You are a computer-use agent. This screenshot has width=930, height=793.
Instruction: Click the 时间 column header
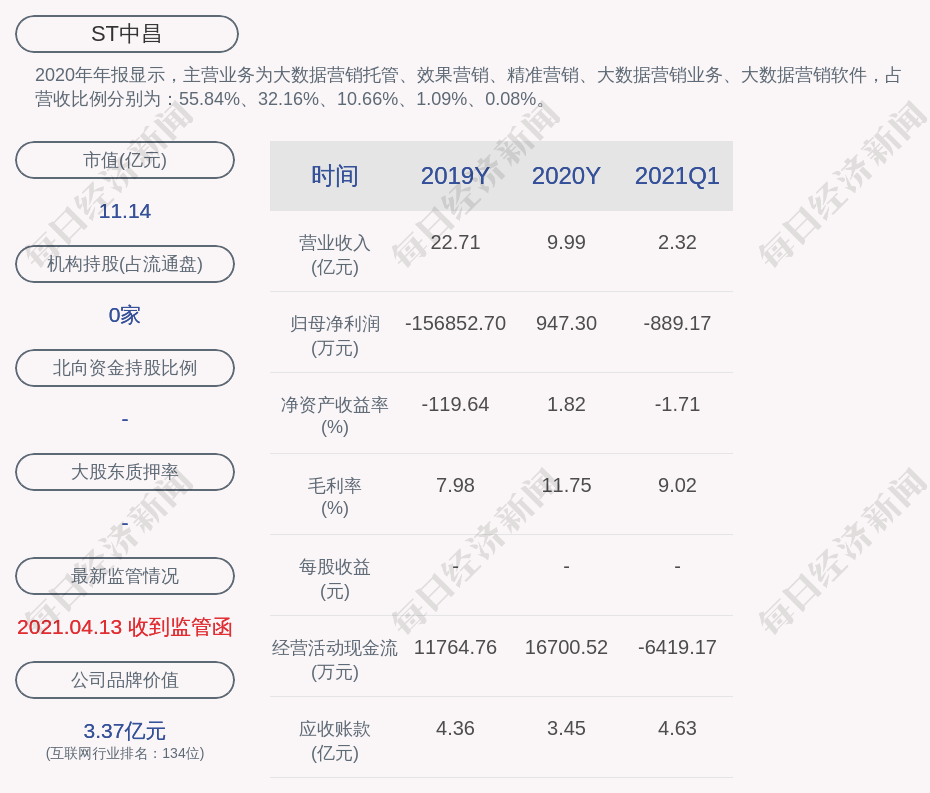pyautogui.click(x=335, y=176)
